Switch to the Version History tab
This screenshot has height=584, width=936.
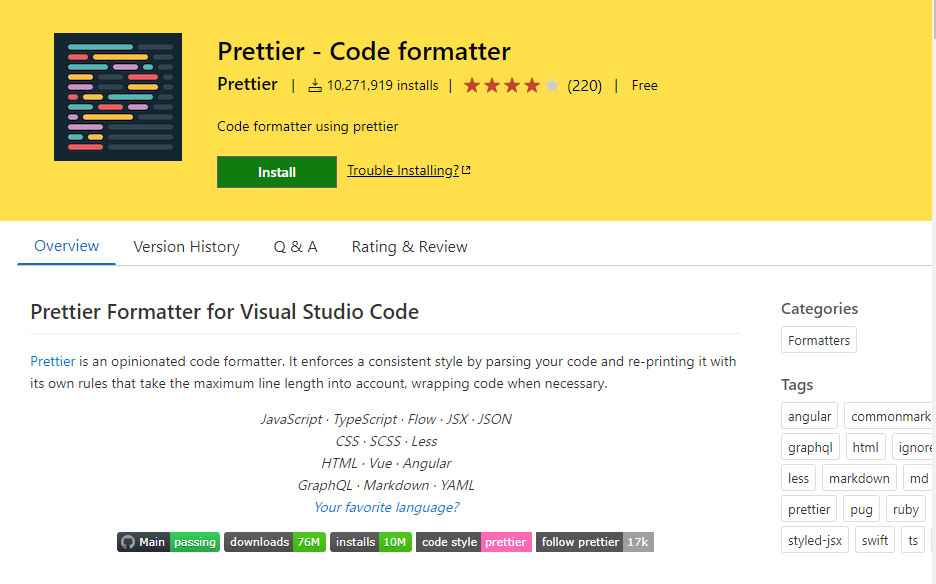[x=186, y=247]
